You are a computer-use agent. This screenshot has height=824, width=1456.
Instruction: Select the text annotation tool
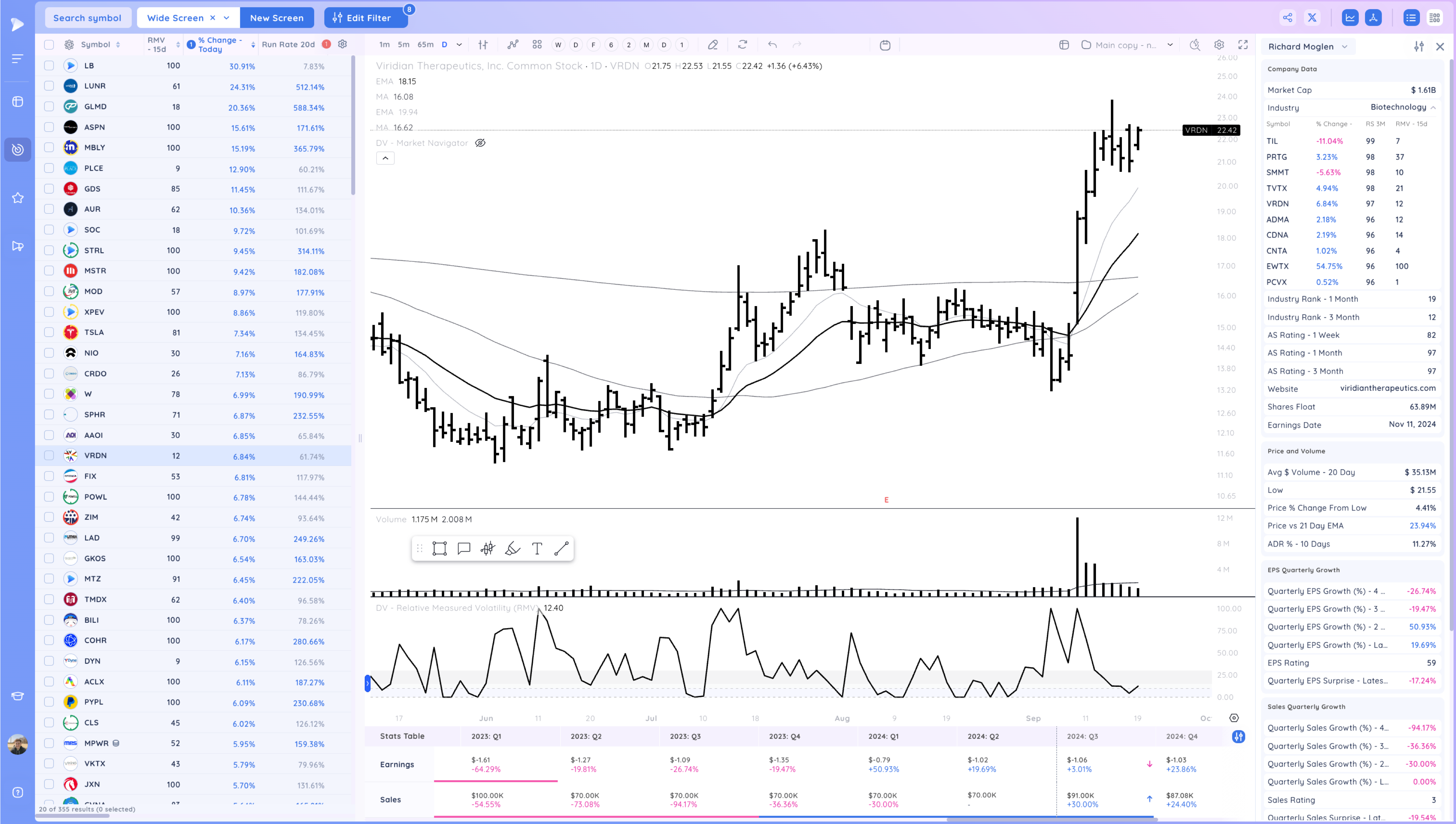click(x=537, y=548)
